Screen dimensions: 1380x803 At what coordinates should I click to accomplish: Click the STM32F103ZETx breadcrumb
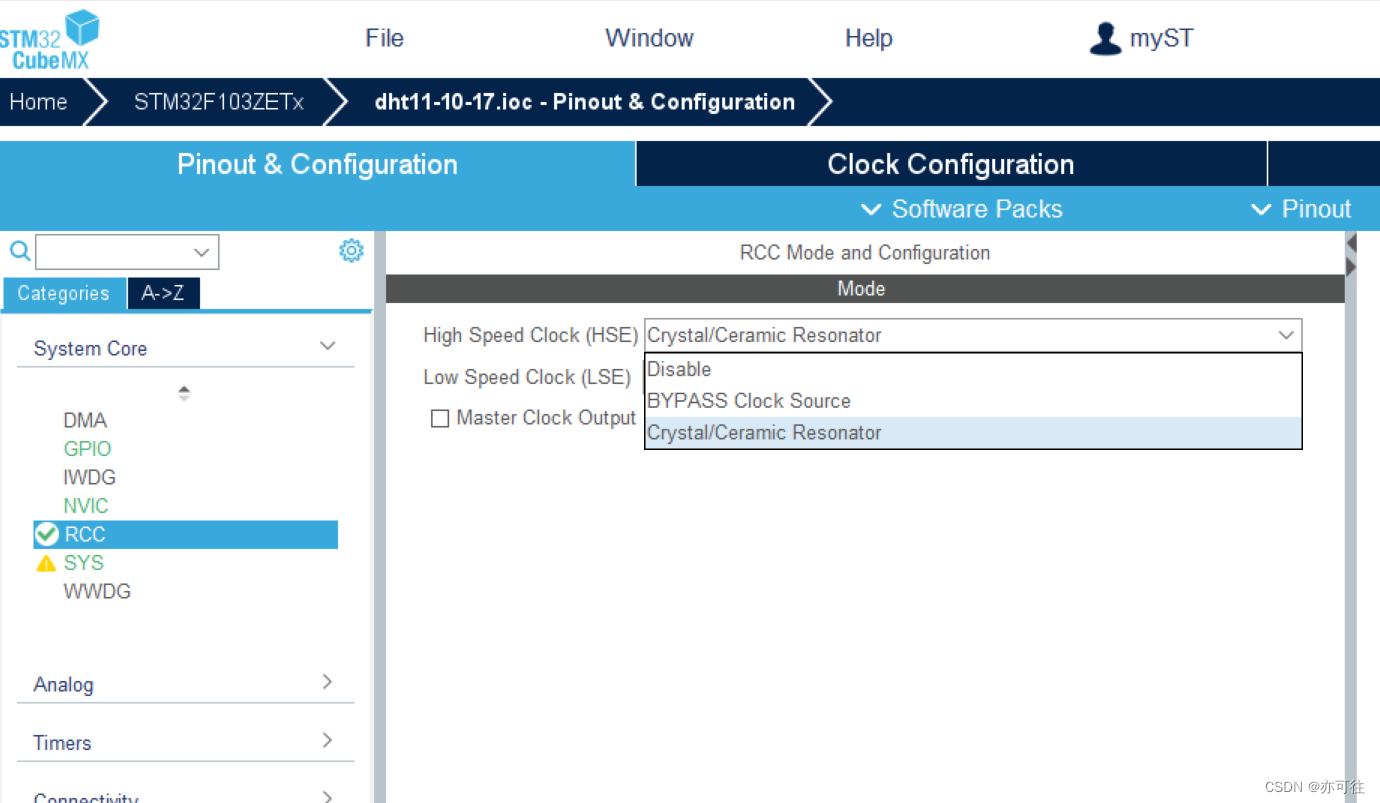[219, 102]
